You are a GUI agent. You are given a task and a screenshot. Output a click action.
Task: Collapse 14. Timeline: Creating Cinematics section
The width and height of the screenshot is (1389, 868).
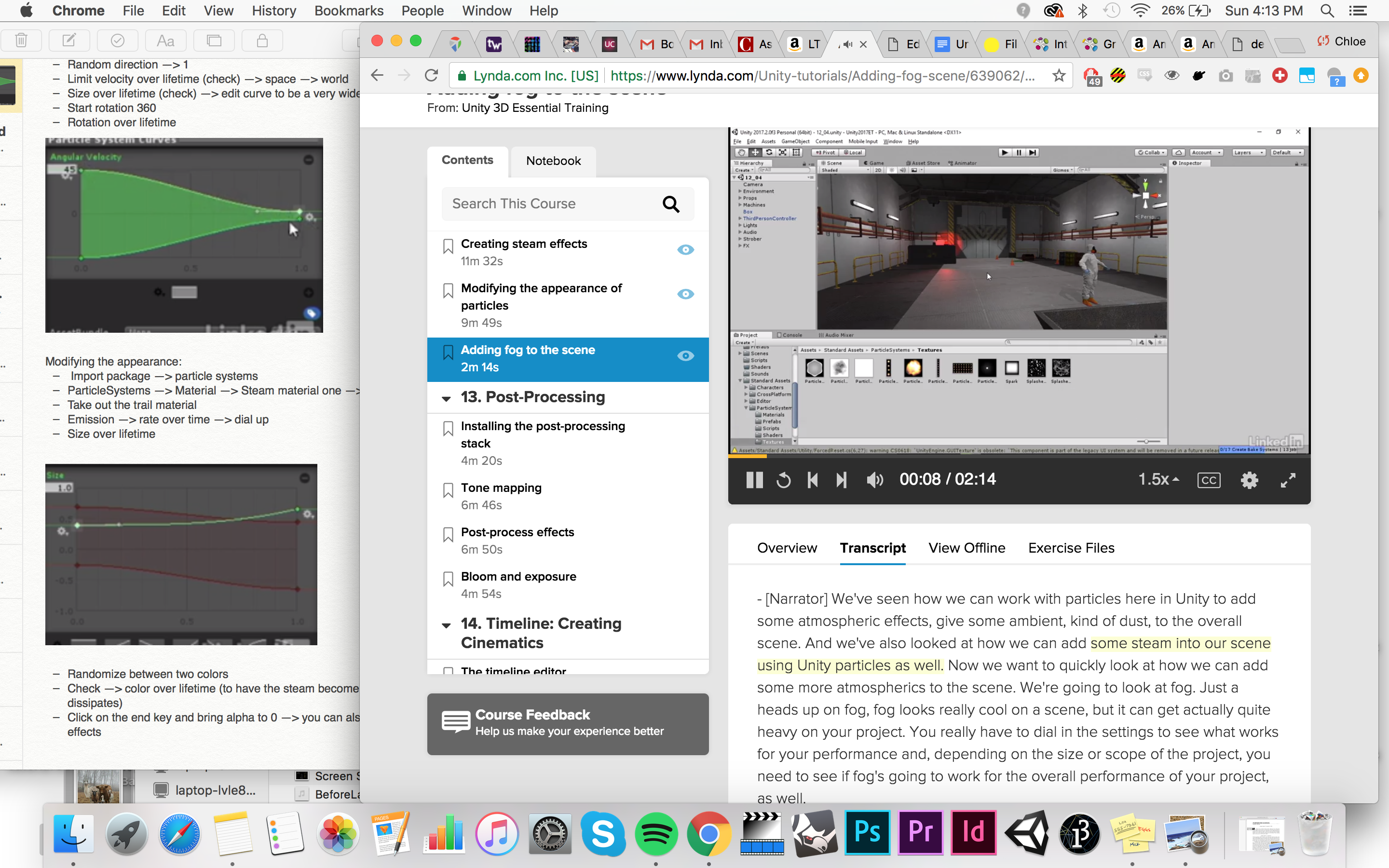click(446, 625)
